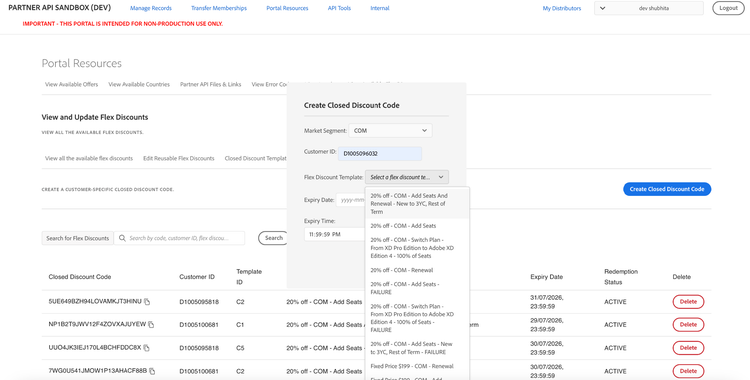Focus the Expiry Date yyyy-mm field
Image resolution: width=750 pixels, height=380 pixels.
point(351,200)
